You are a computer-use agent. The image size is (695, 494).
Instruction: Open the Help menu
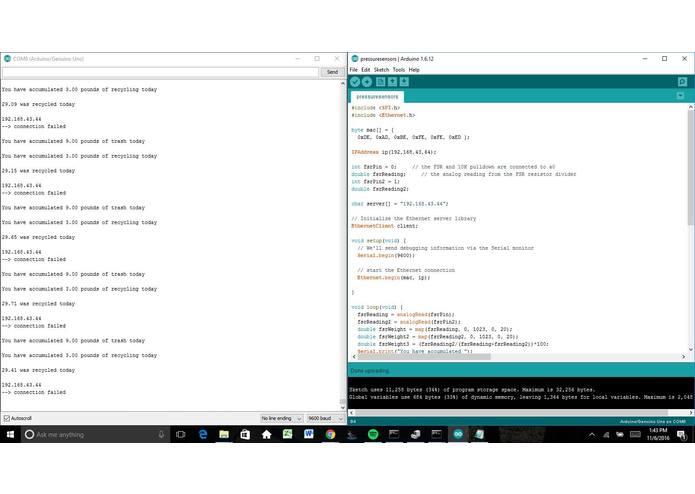click(x=414, y=70)
